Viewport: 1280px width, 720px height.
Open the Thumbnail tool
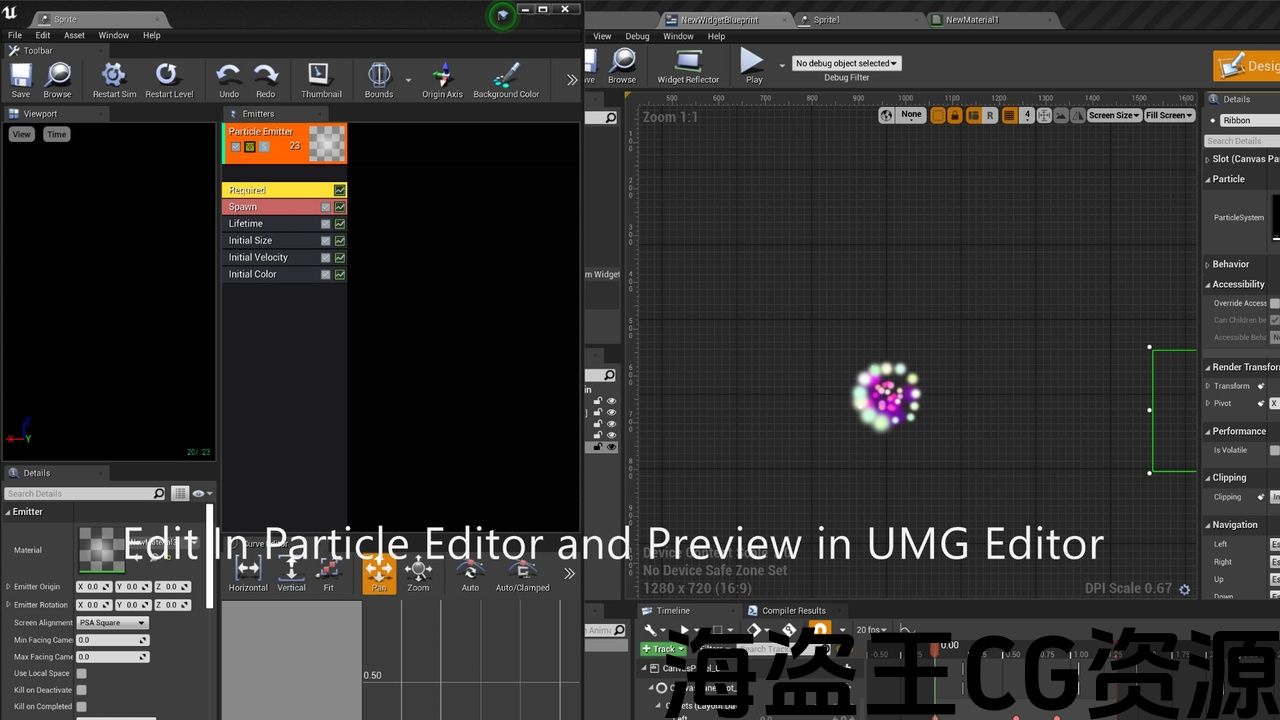tap(321, 76)
